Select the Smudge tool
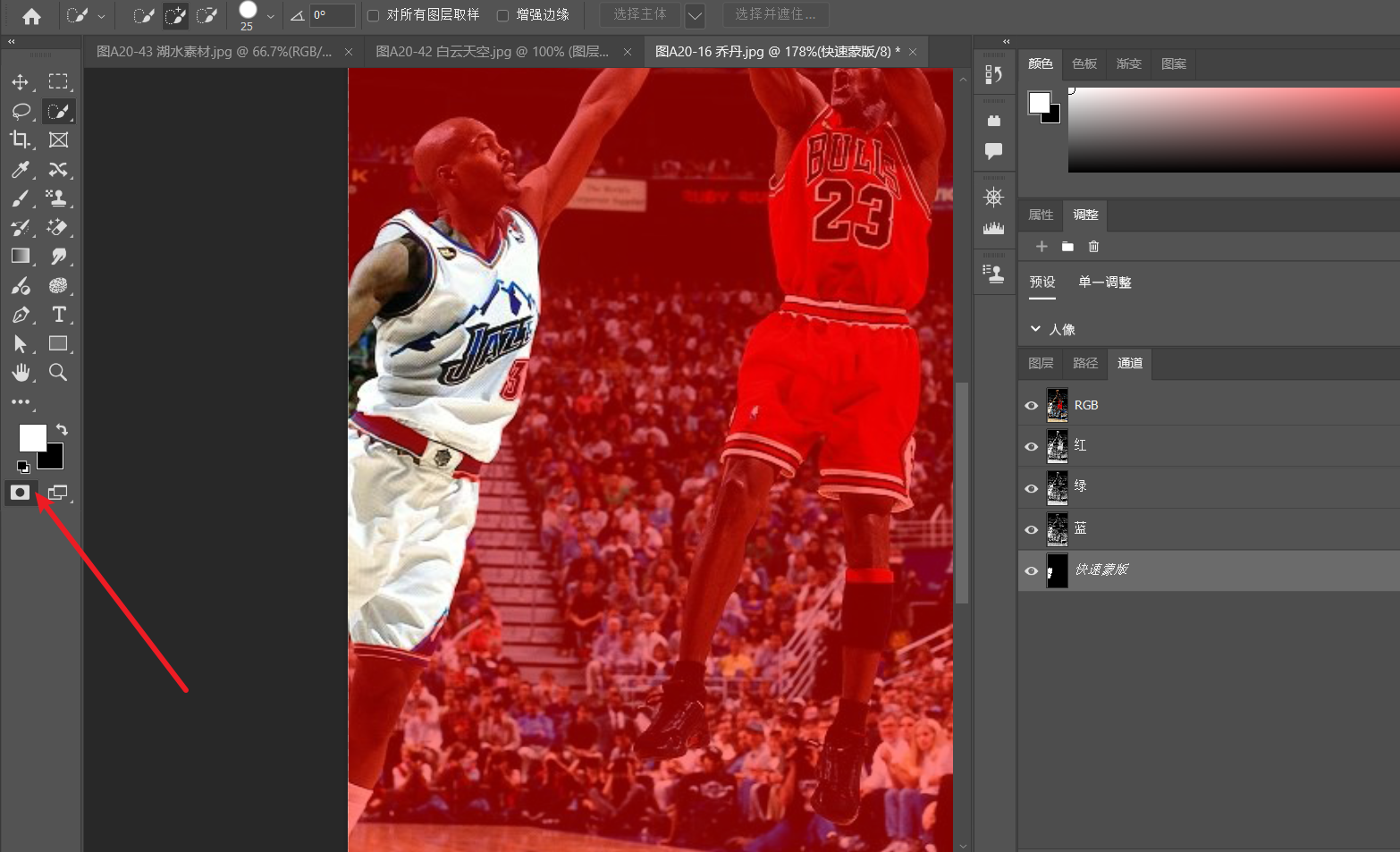 (58, 256)
